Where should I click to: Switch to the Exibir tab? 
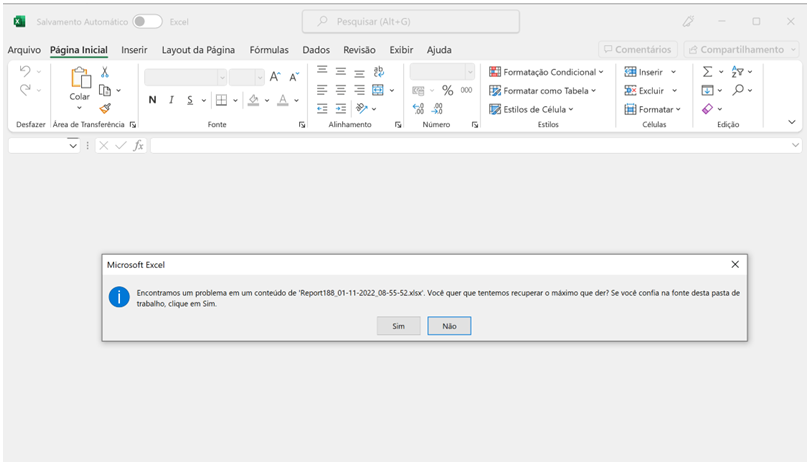pyautogui.click(x=401, y=50)
